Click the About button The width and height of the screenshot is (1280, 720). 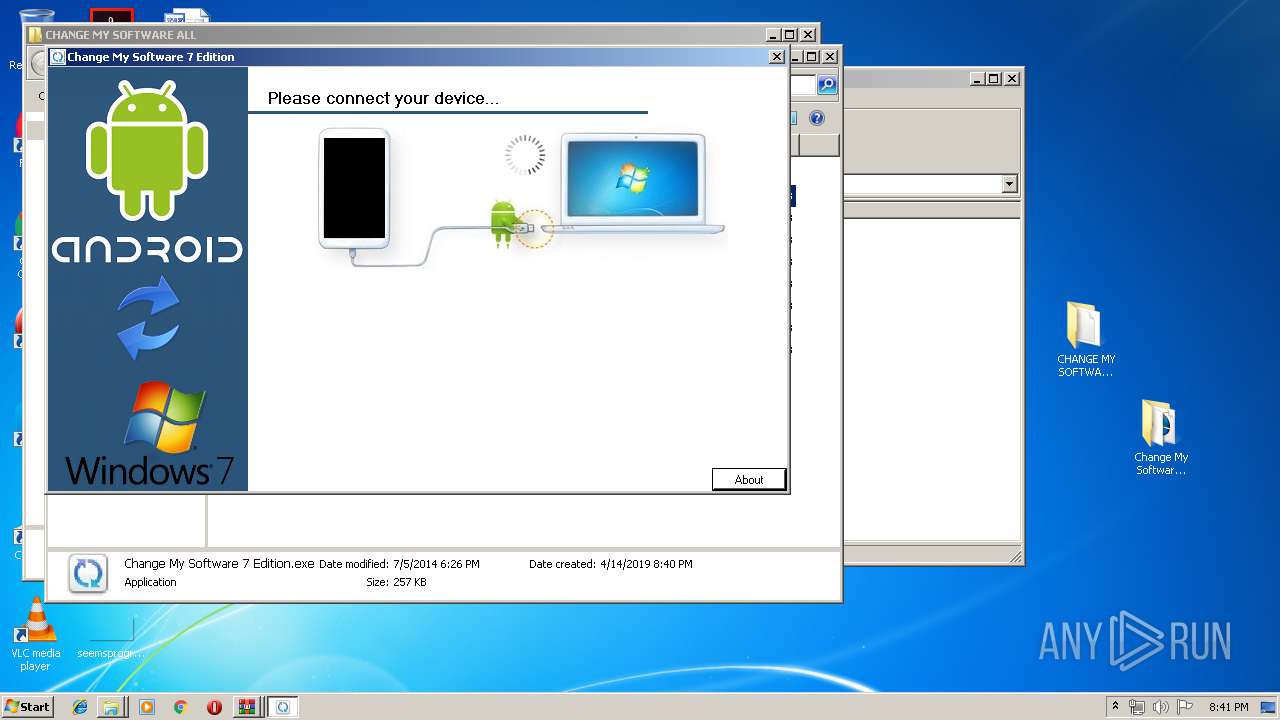[x=749, y=480]
